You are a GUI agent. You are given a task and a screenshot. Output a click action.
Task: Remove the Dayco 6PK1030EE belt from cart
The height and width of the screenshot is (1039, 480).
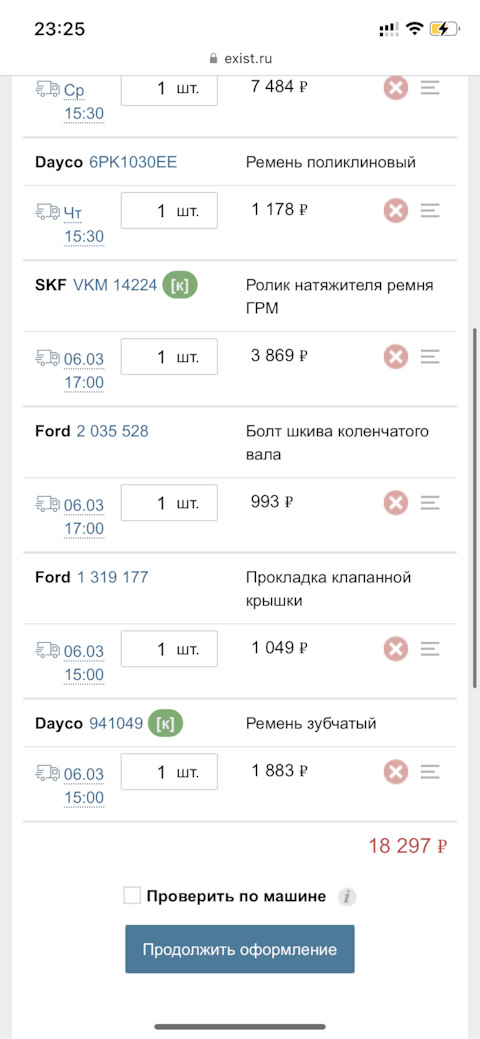[396, 211]
